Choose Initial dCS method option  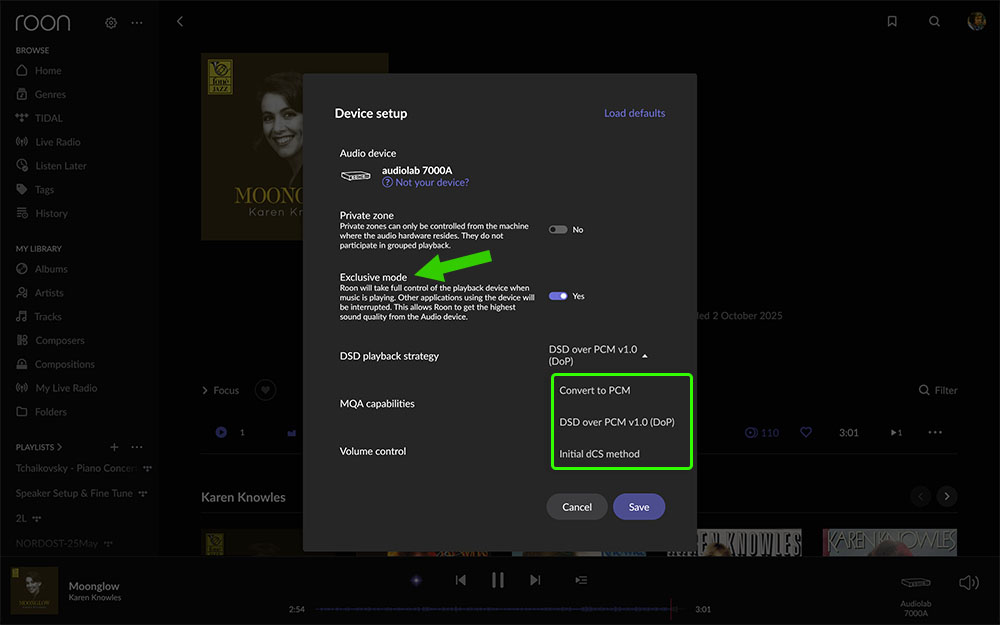[x=599, y=454]
